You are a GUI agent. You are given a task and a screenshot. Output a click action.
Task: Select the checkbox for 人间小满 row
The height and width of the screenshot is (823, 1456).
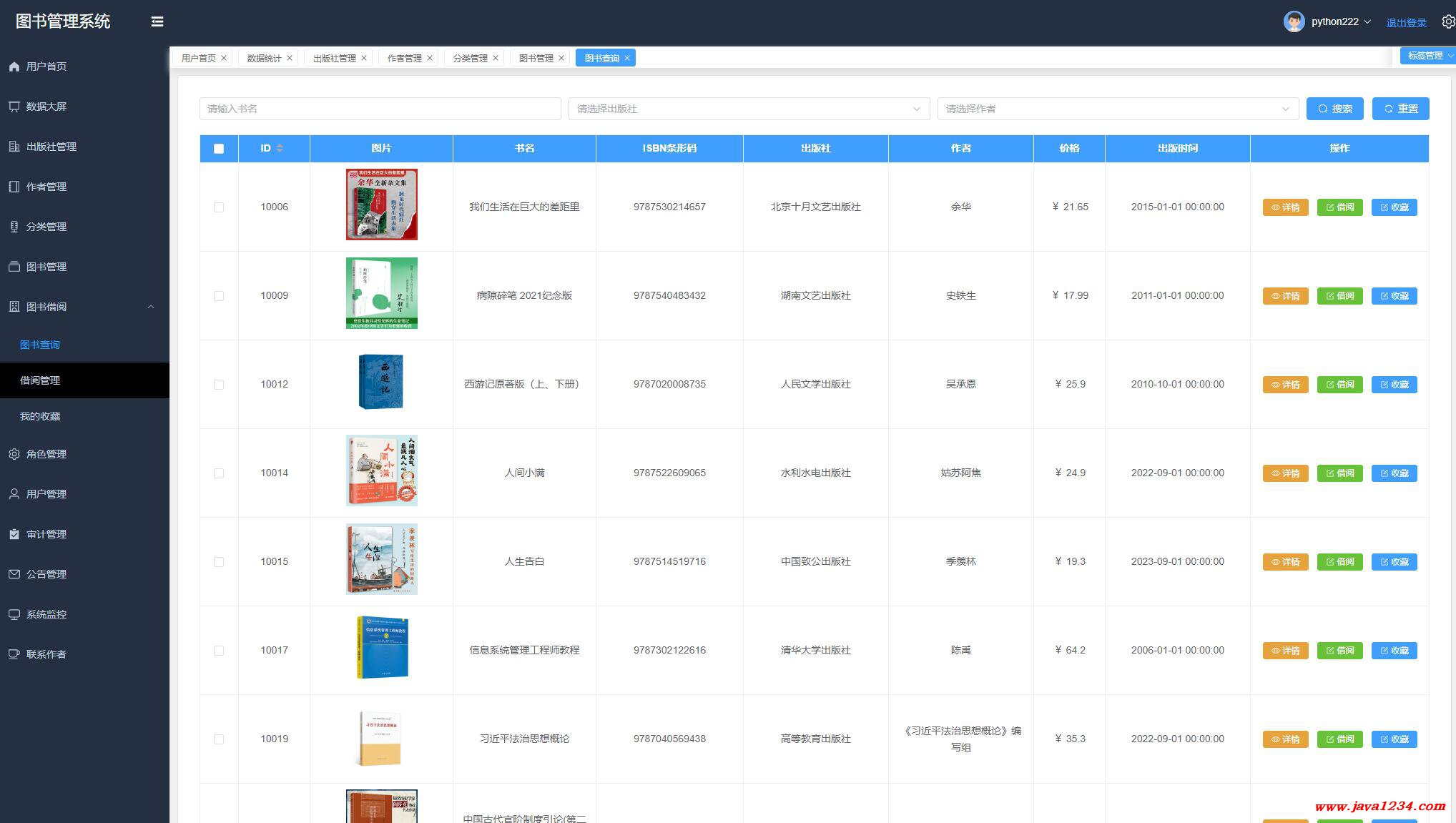(219, 473)
